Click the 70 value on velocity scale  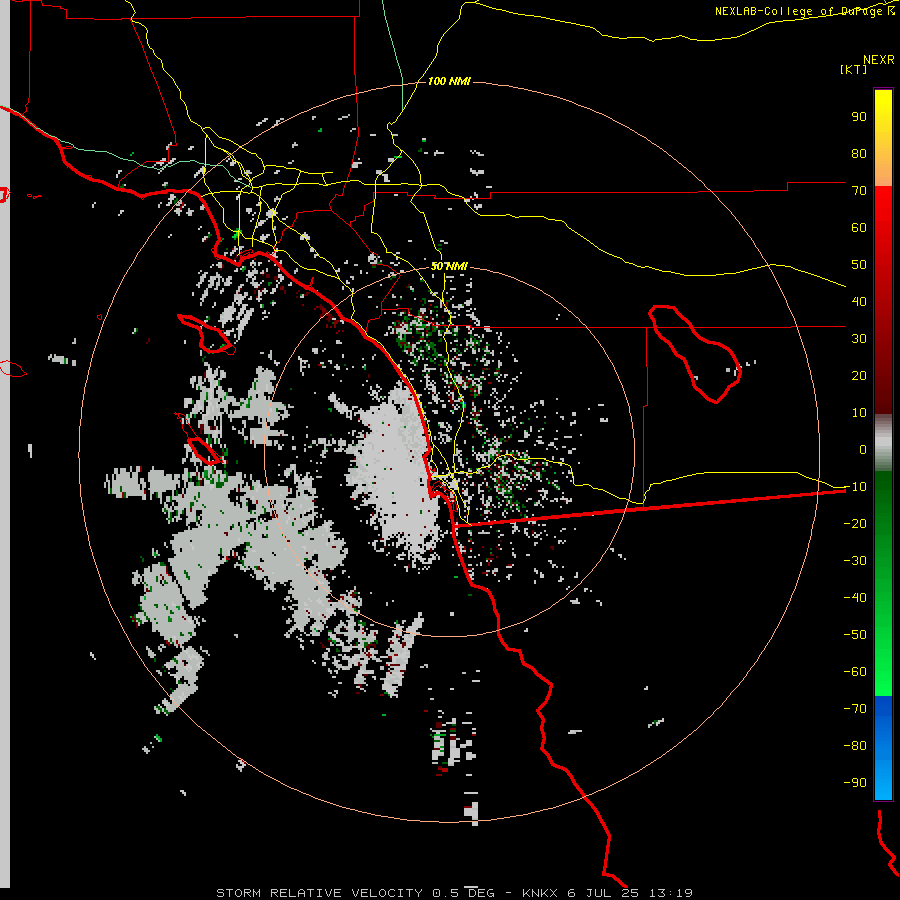[859, 191]
